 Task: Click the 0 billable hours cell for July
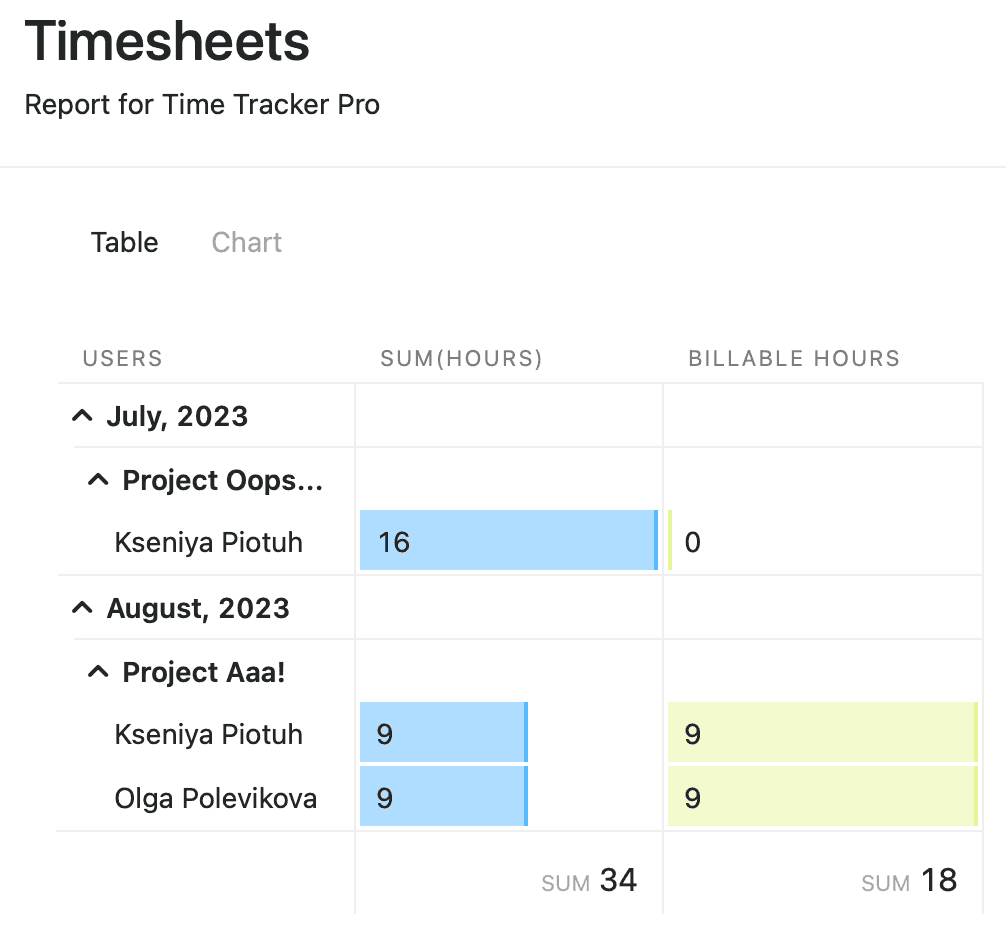click(x=691, y=542)
